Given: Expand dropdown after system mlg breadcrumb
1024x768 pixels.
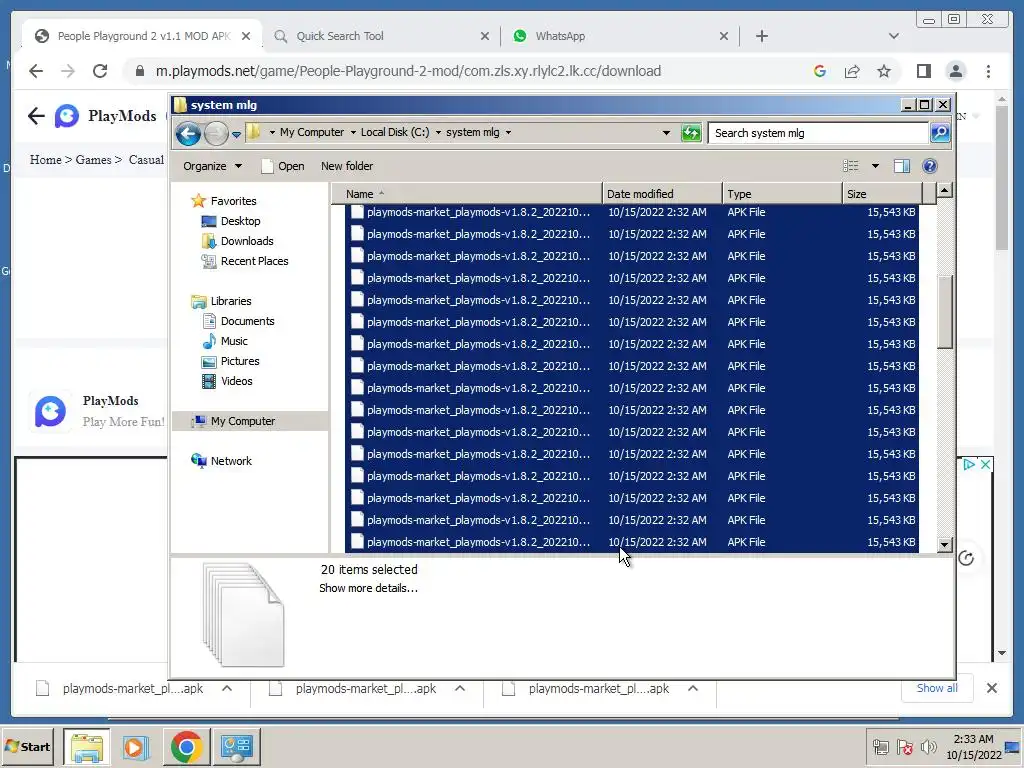Looking at the screenshot, I should coord(508,133).
